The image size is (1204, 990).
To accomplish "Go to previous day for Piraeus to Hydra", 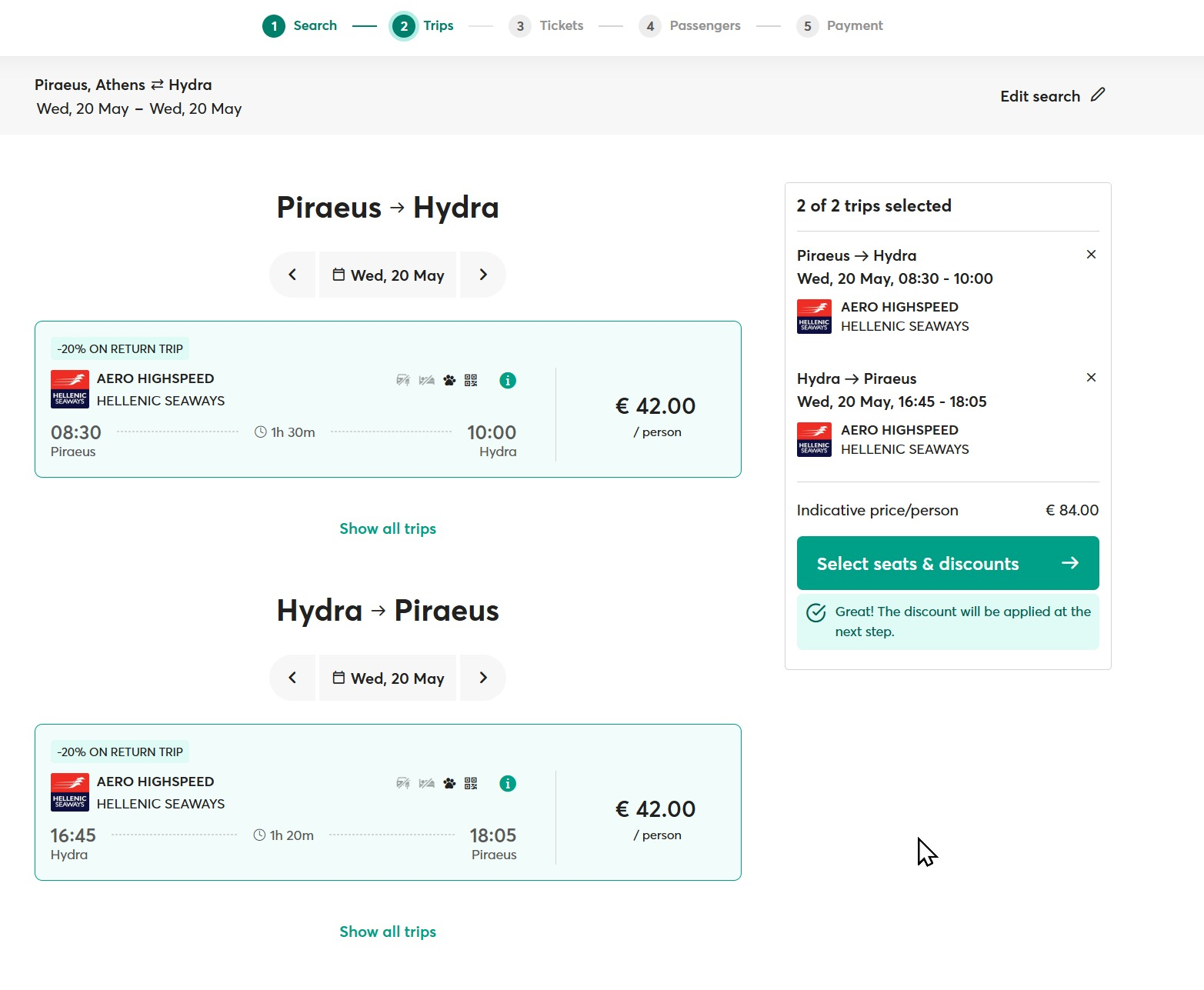I will point(292,275).
